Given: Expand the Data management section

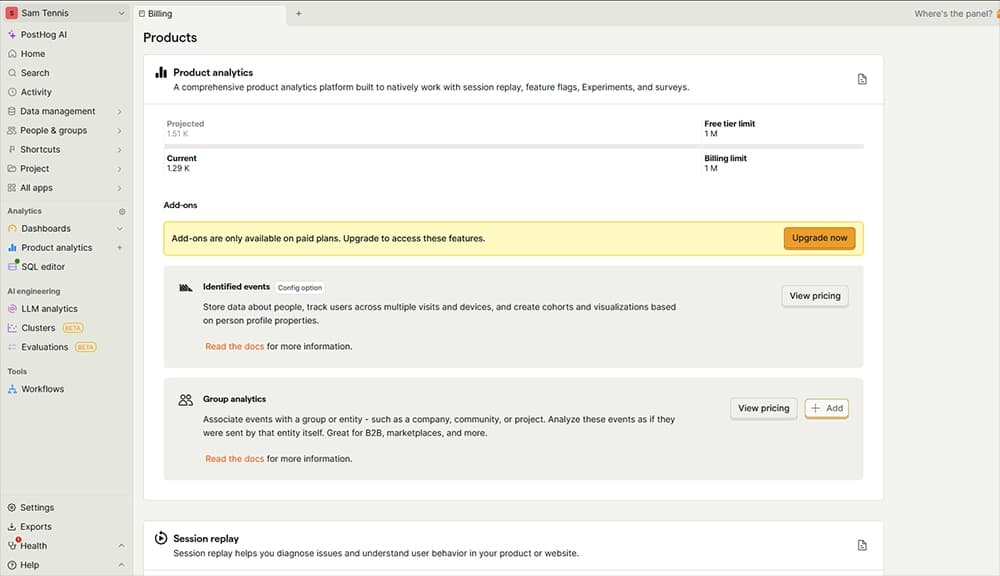Looking at the screenshot, I should pyautogui.click(x=120, y=111).
